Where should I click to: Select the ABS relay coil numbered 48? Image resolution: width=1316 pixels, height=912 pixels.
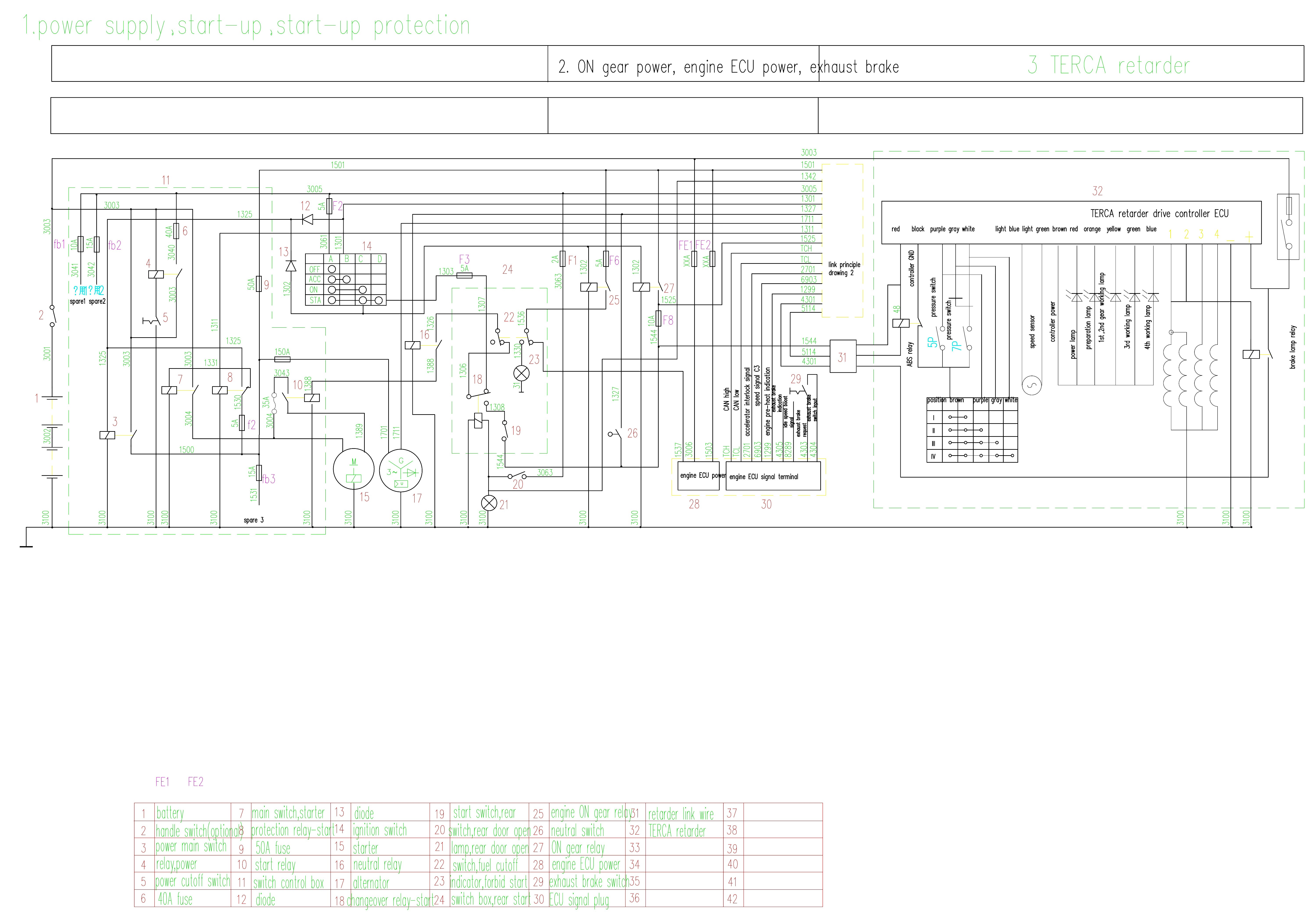click(901, 323)
